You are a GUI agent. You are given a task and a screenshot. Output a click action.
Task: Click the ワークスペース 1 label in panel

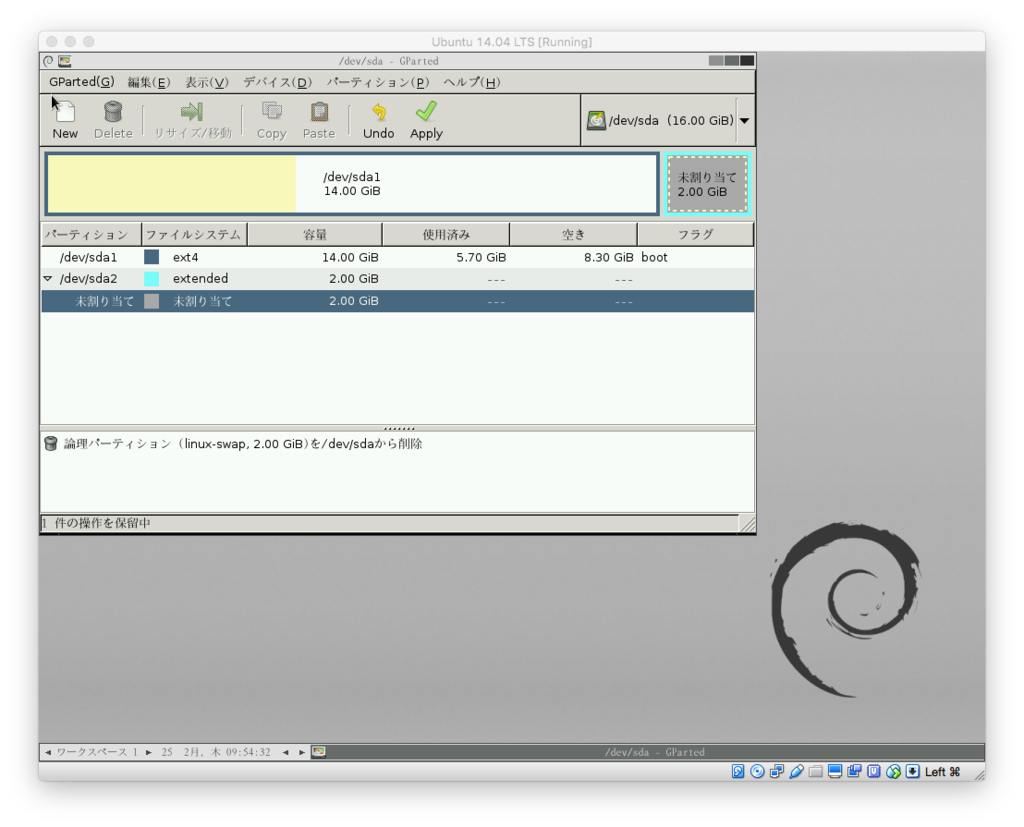(97, 753)
